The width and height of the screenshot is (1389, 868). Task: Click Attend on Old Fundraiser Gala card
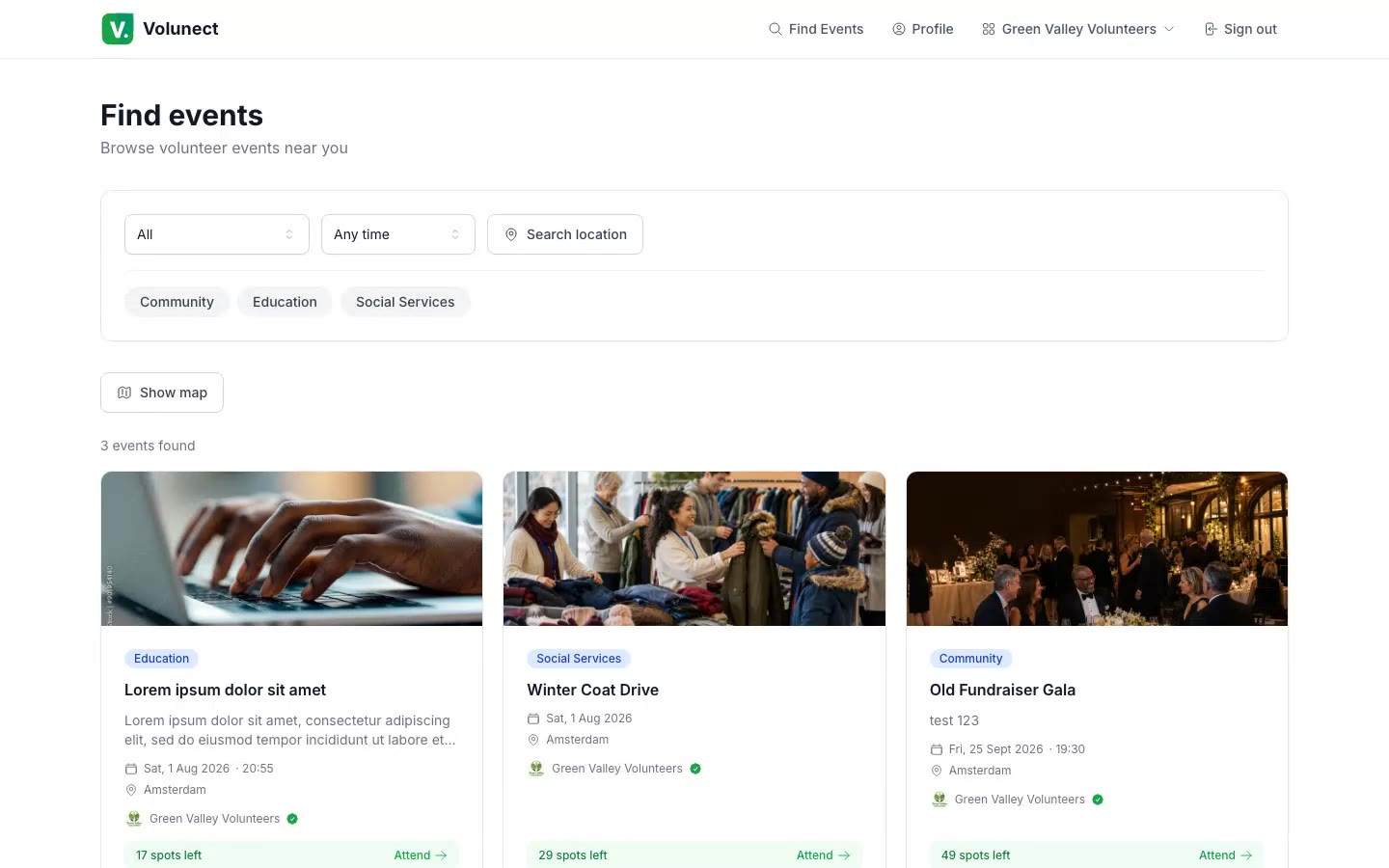tap(1225, 855)
